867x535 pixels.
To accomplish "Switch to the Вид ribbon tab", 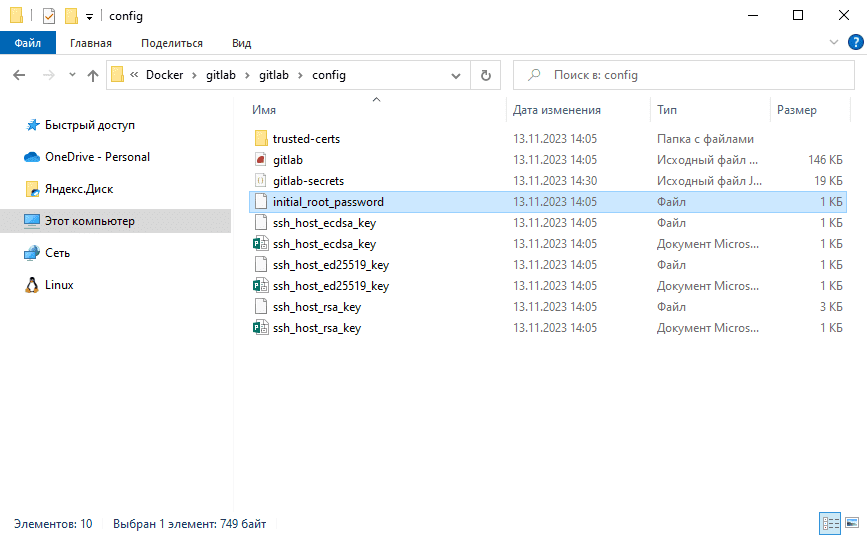I will 242,43.
